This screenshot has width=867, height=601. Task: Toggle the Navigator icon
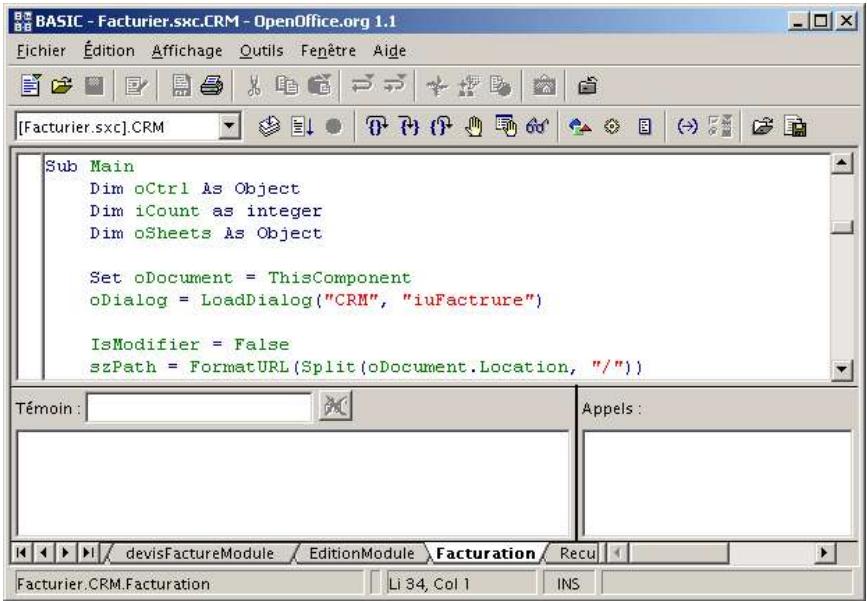(436, 86)
